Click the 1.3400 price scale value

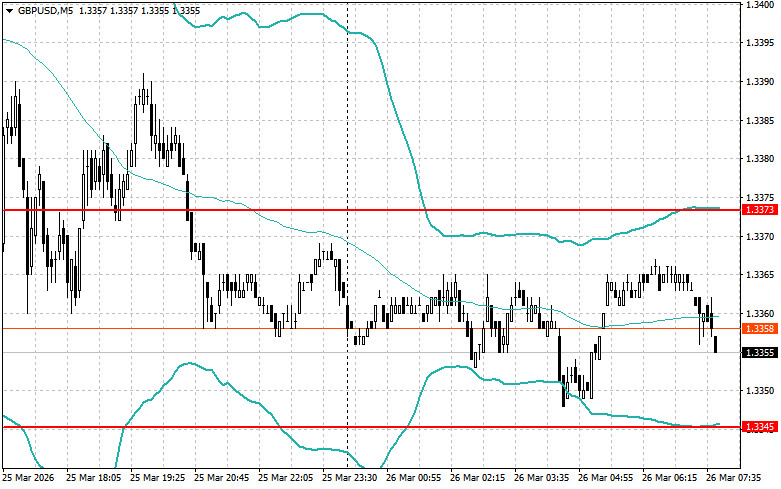[x=760, y=4]
